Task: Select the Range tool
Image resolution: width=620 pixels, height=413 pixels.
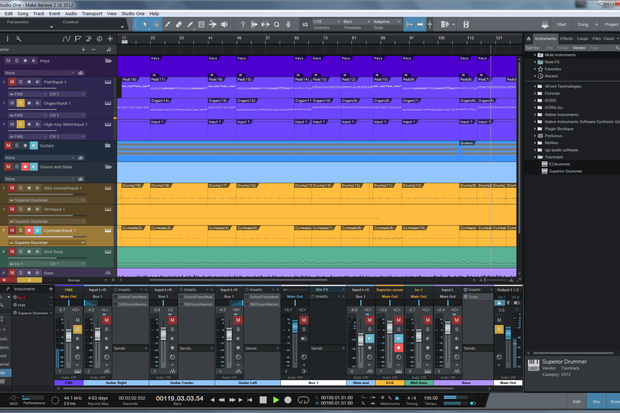Action: coord(156,25)
